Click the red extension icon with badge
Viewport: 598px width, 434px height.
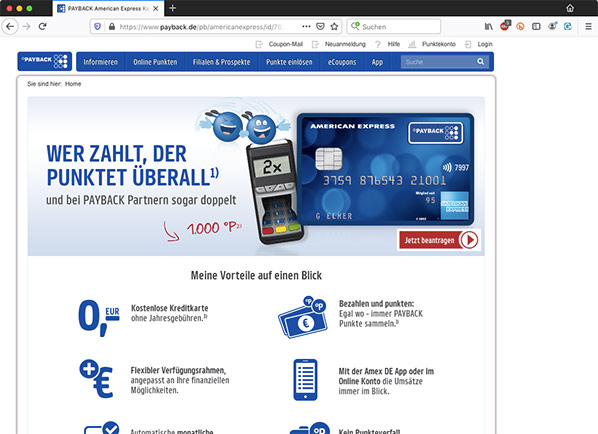point(505,26)
